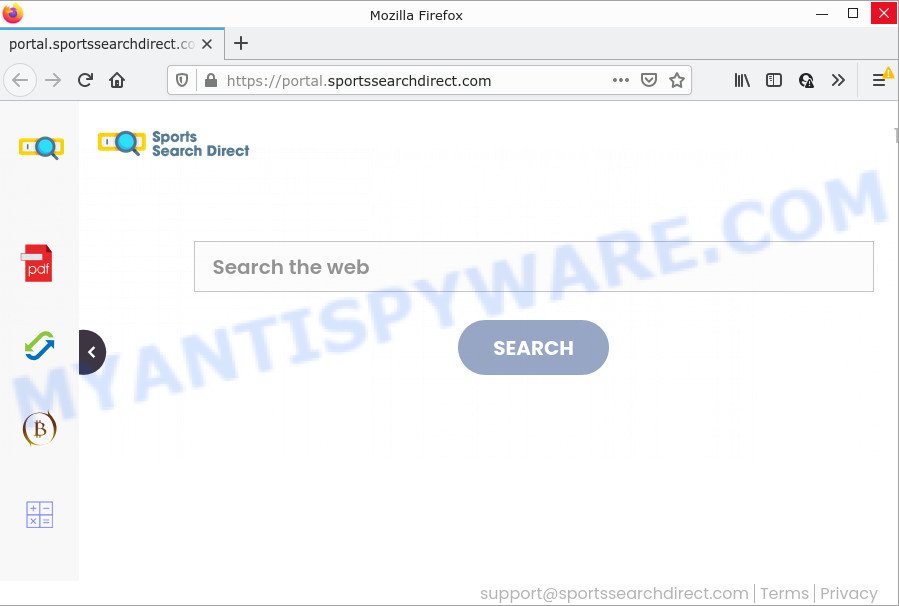Open the PDF tool in sidebar
Viewport: 899px width, 606px height.
click(38, 263)
